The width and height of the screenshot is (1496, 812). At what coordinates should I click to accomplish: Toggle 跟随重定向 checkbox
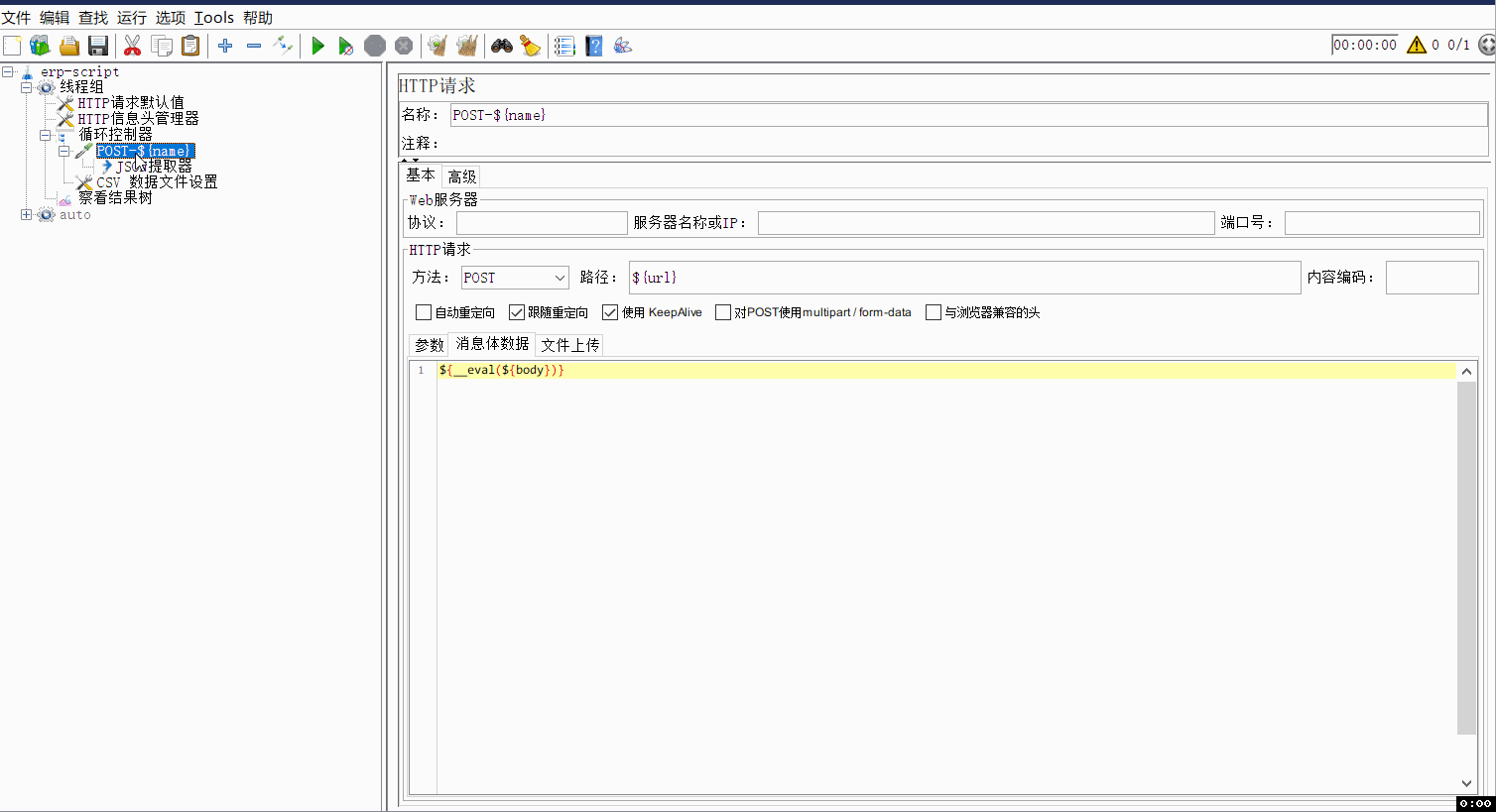[x=517, y=312]
